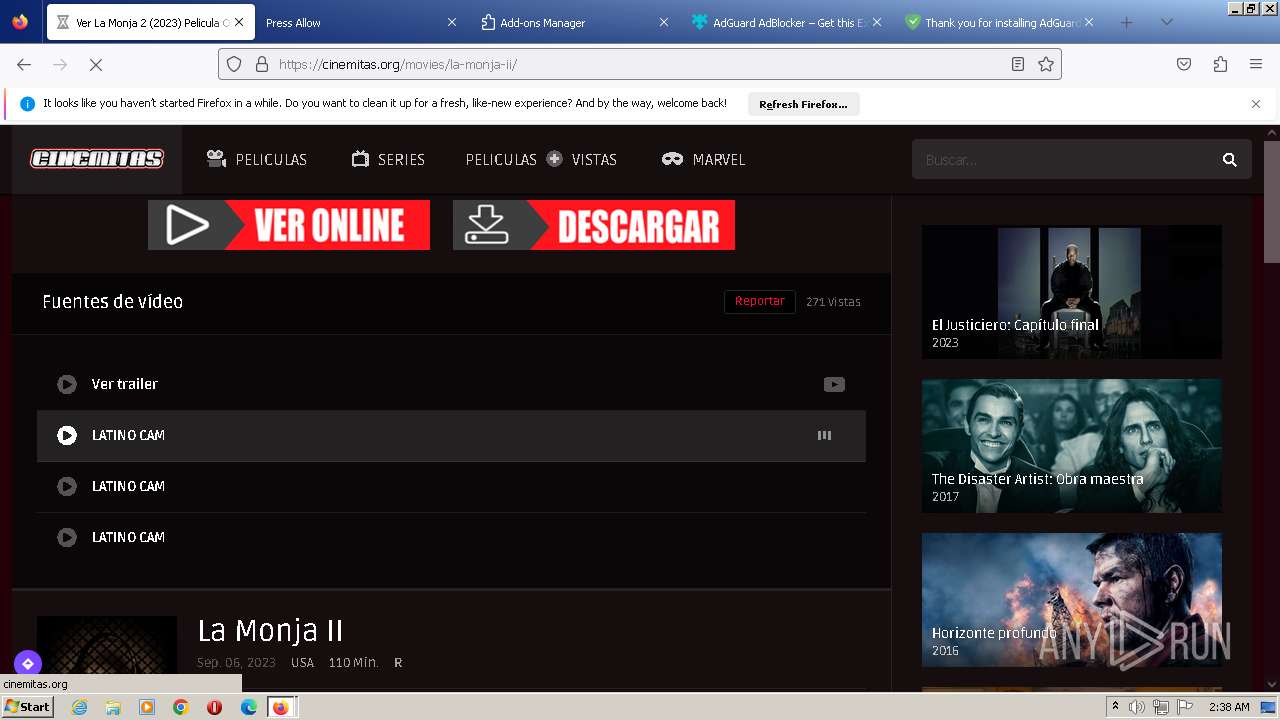Click the Refresh Firefox button
The width and height of the screenshot is (1280, 720).
pyautogui.click(x=803, y=104)
